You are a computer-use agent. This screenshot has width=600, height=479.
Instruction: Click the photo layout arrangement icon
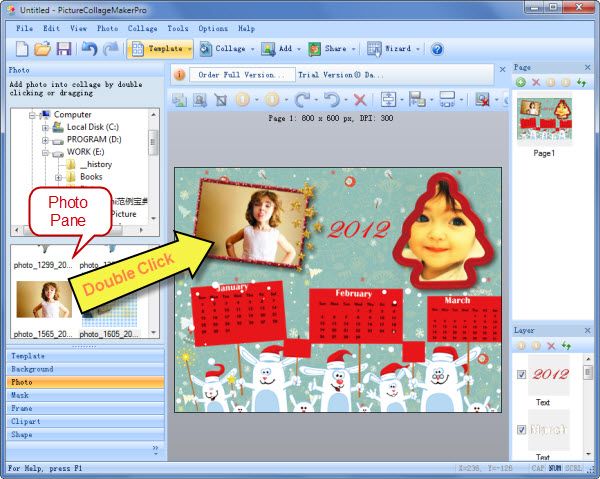(417, 99)
